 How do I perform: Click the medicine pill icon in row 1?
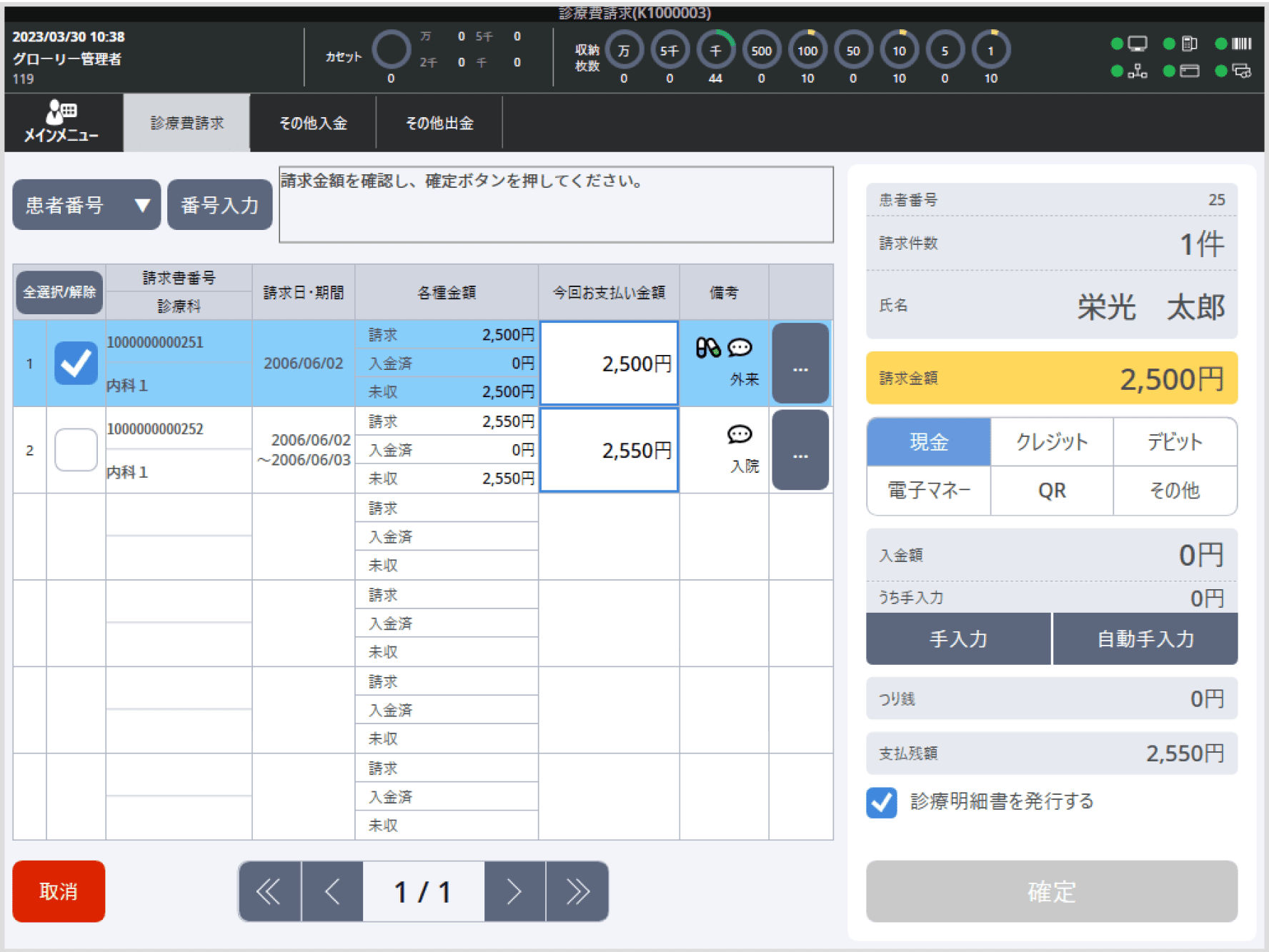(x=707, y=348)
